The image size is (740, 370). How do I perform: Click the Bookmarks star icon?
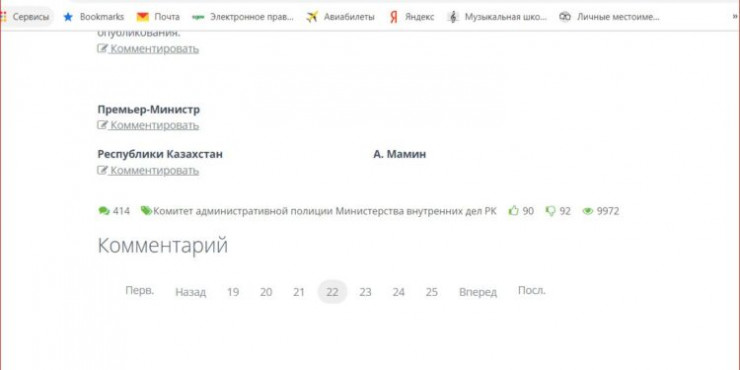[x=68, y=17]
